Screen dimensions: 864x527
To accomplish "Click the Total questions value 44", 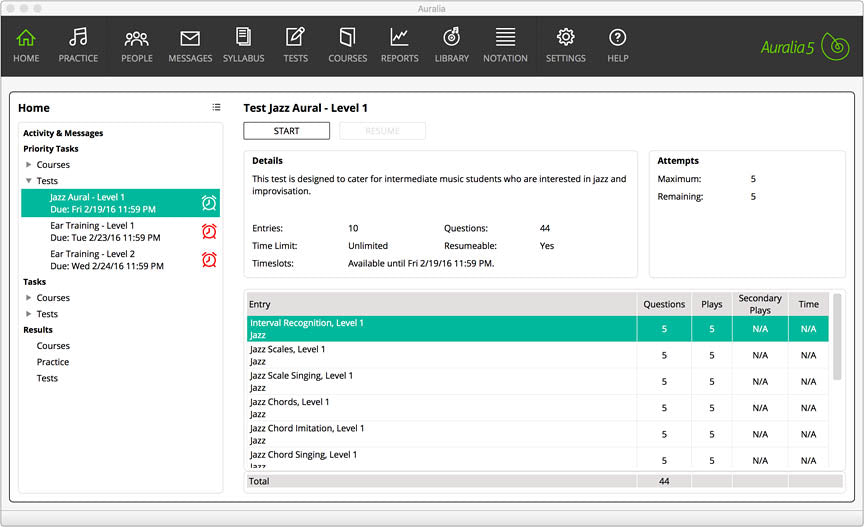I will click(x=664, y=481).
